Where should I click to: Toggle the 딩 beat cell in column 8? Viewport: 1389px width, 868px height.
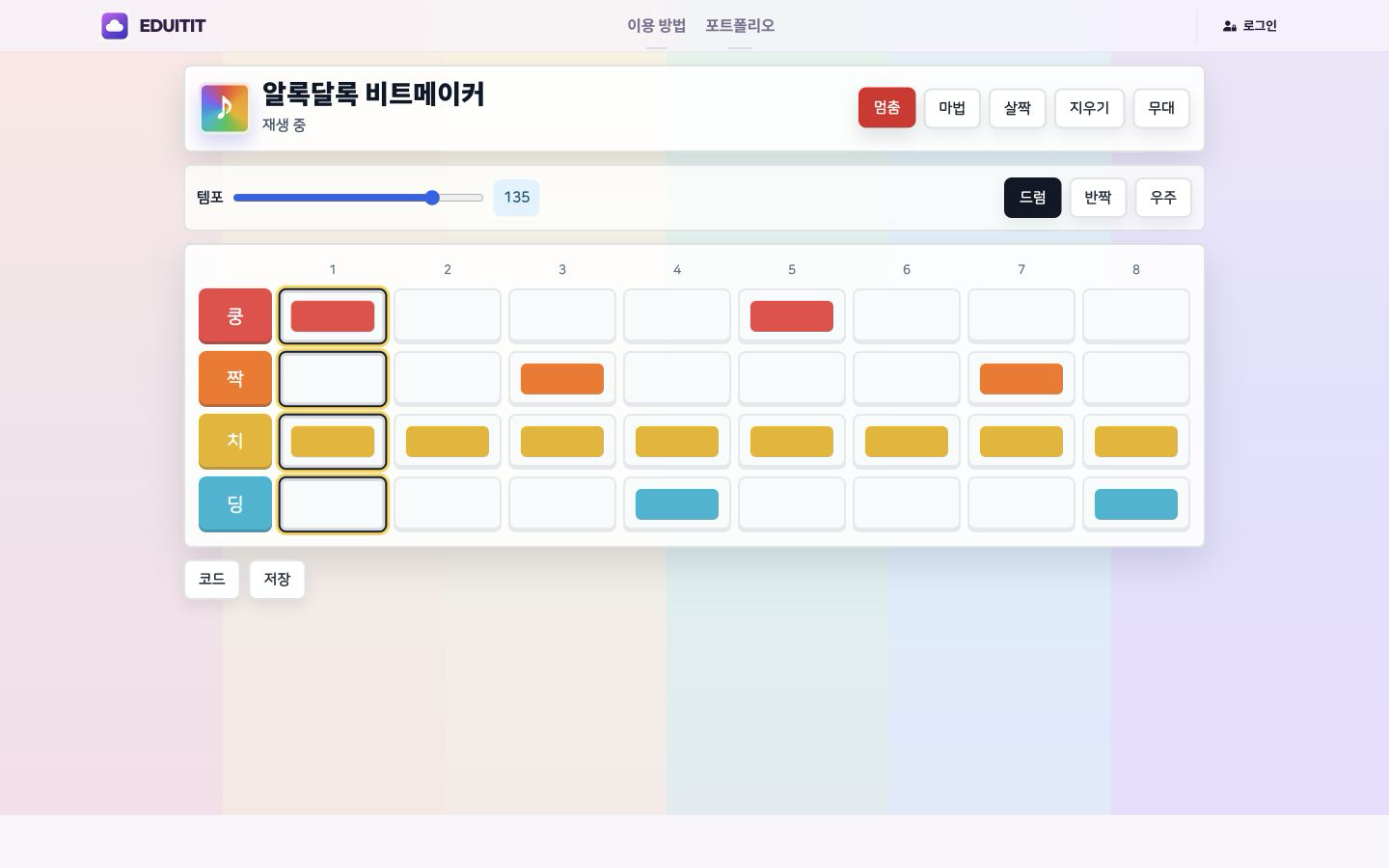pos(1136,504)
